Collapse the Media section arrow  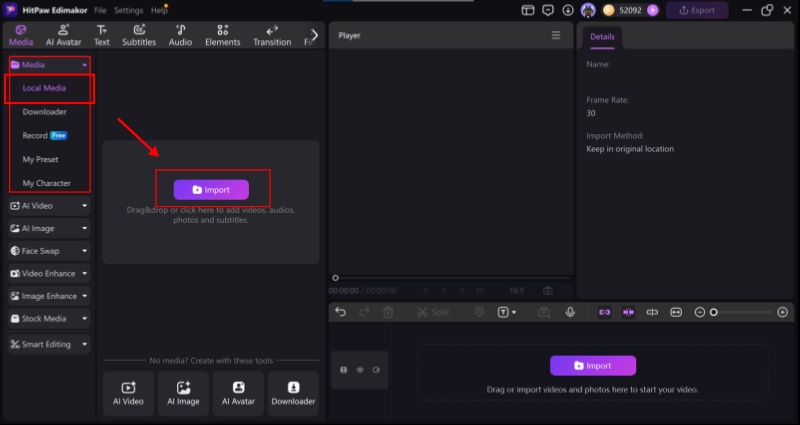pyautogui.click(x=84, y=65)
